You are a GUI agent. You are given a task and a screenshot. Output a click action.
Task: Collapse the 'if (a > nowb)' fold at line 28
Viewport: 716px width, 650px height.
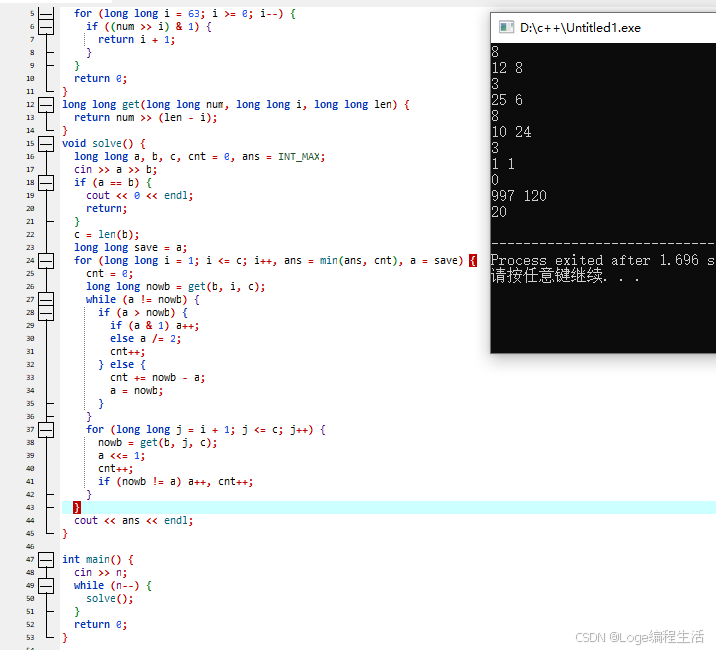click(x=46, y=313)
